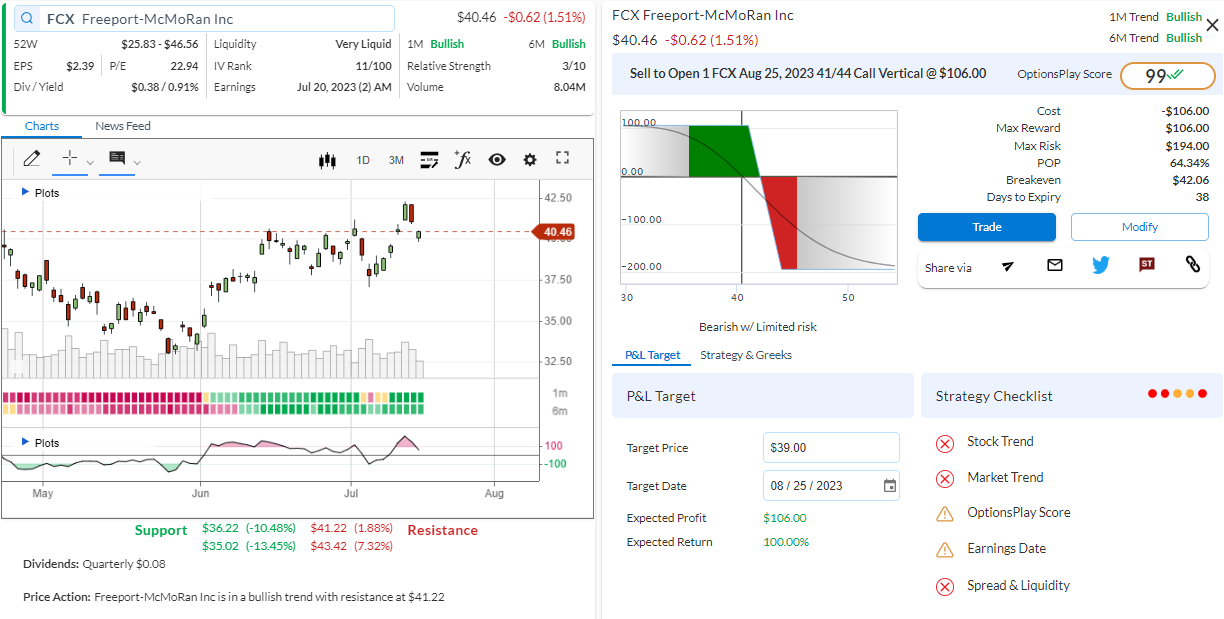1224x619 pixels.
Task: Expand Plots in the lower indicator pane
Action: [x=40, y=443]
